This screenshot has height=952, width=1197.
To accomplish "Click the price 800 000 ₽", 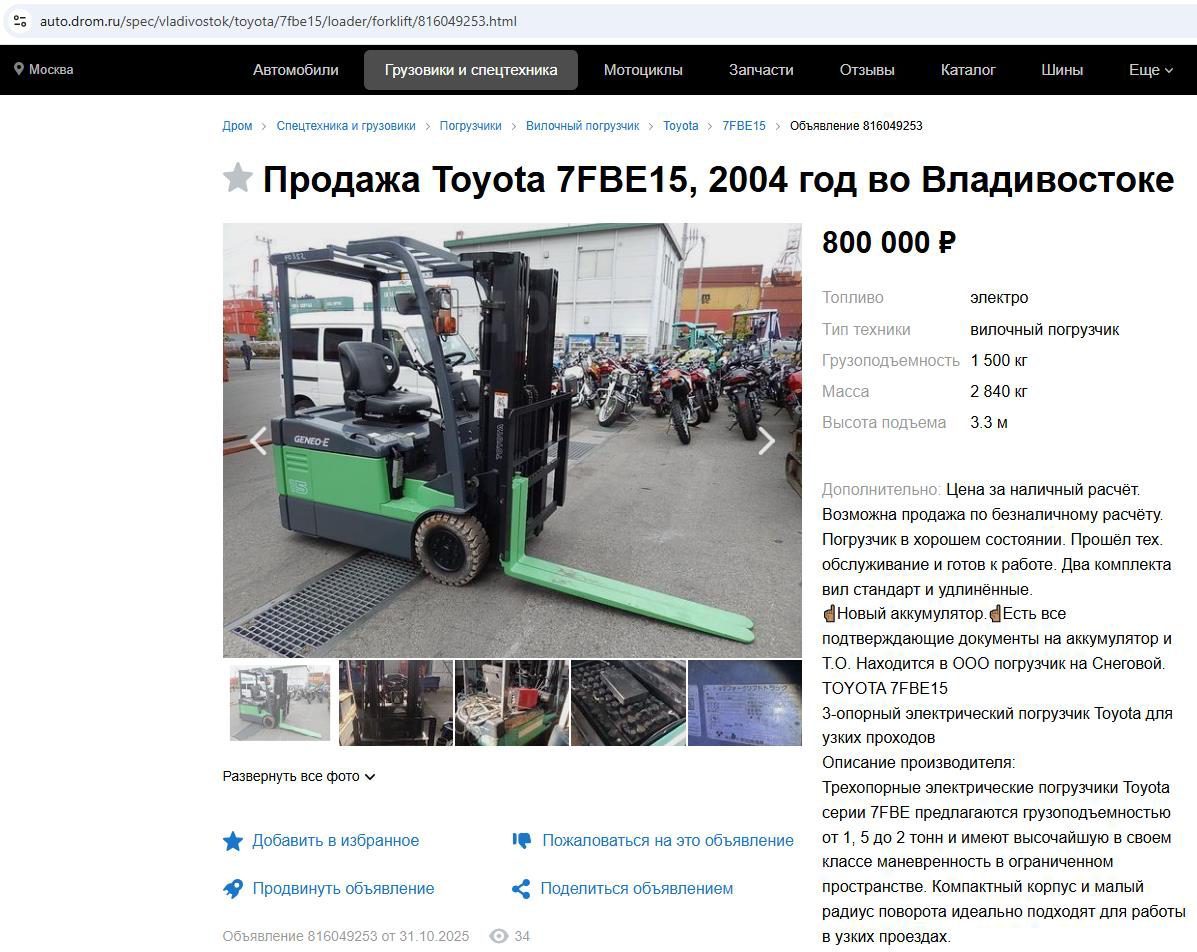I will tap(889, 243).
